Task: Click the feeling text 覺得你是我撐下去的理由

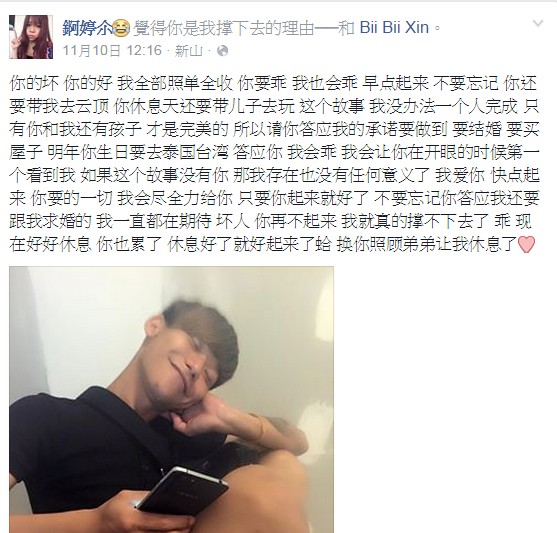Action: point(223,28)
